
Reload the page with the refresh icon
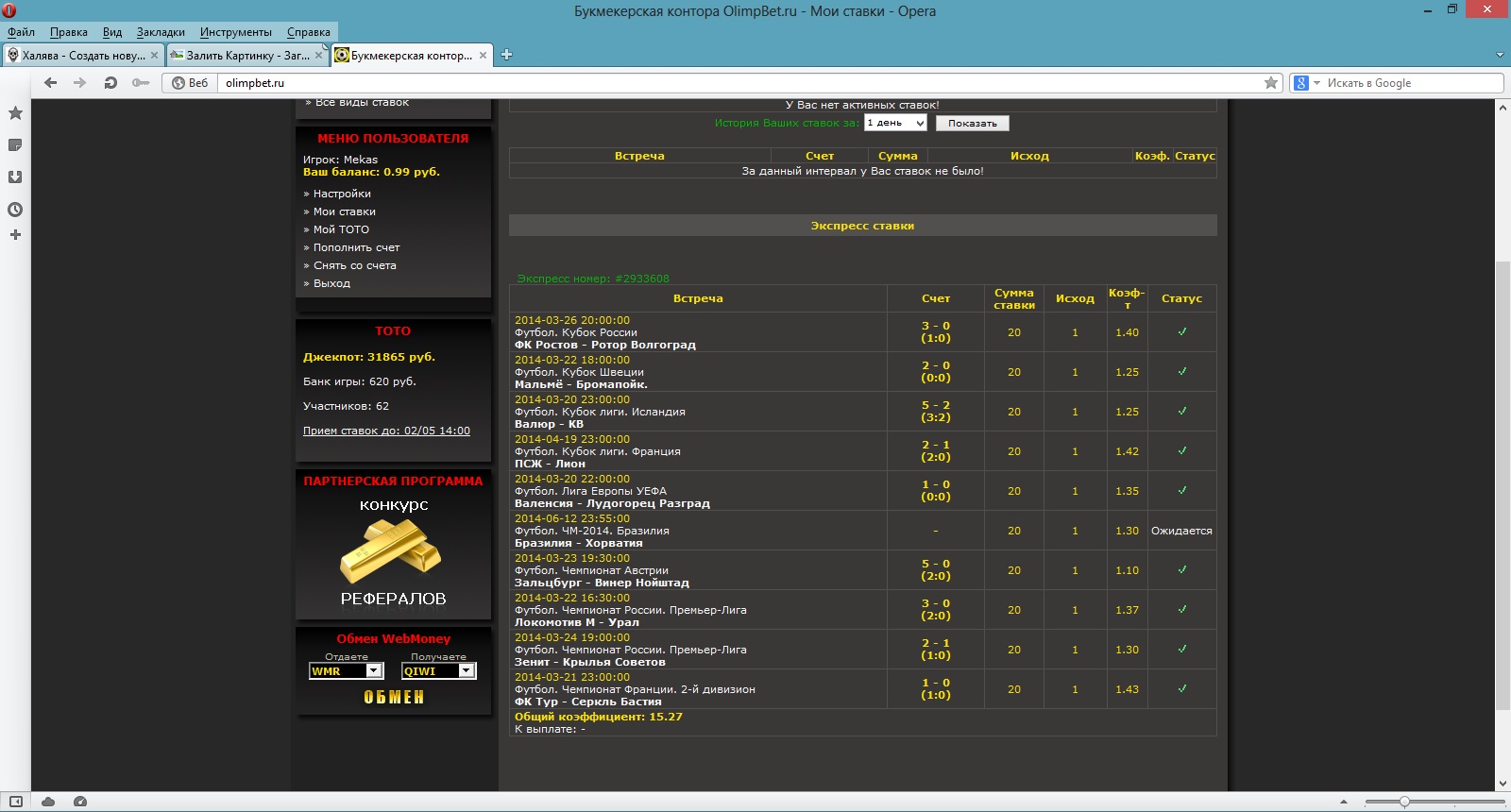coord(110,83)
